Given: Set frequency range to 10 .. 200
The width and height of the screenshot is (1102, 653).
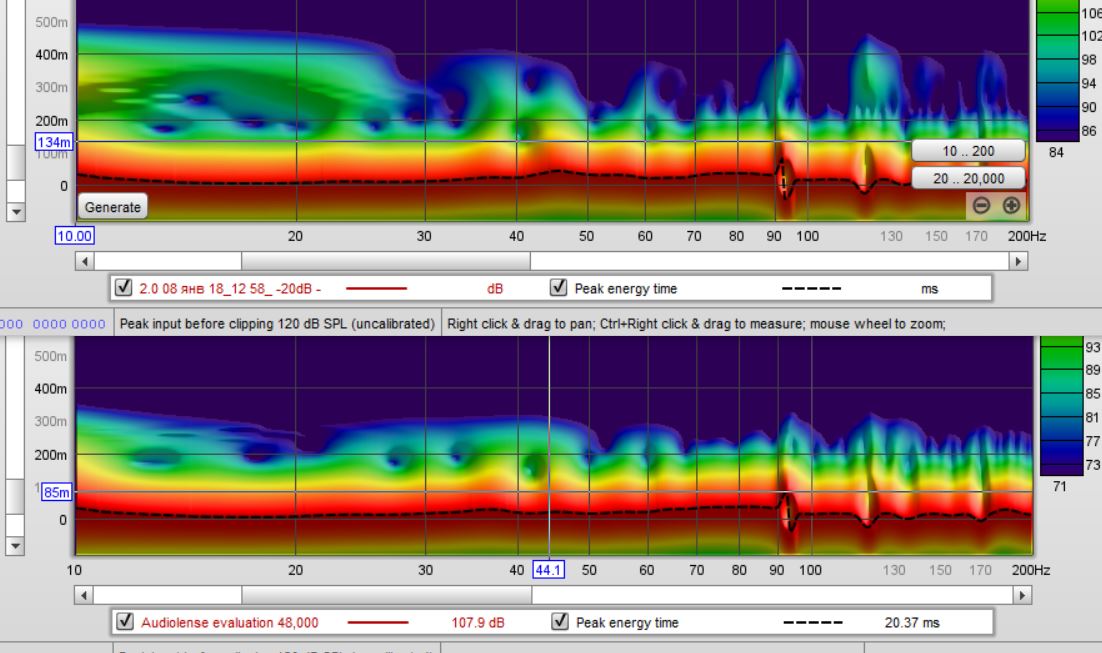Looking at the screenshot, I should coord(968,150).
